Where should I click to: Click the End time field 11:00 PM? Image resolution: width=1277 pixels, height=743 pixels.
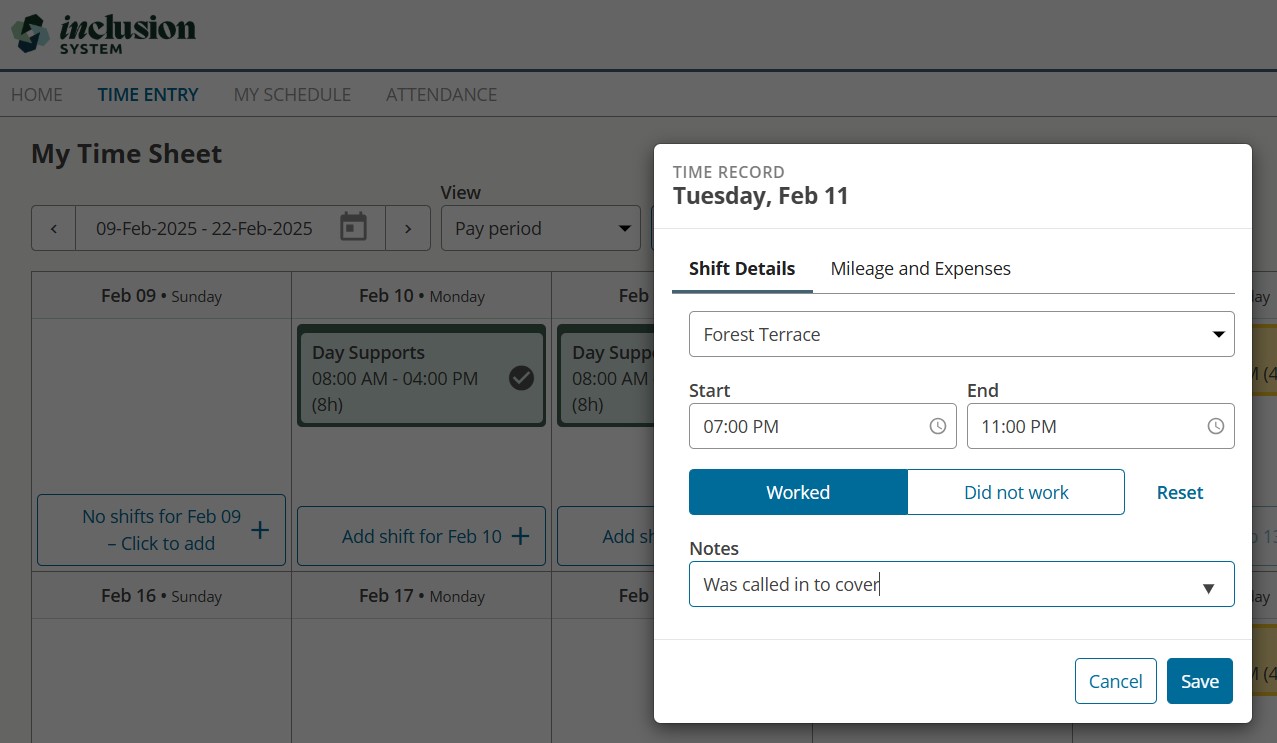click(x=1101, y=426)
